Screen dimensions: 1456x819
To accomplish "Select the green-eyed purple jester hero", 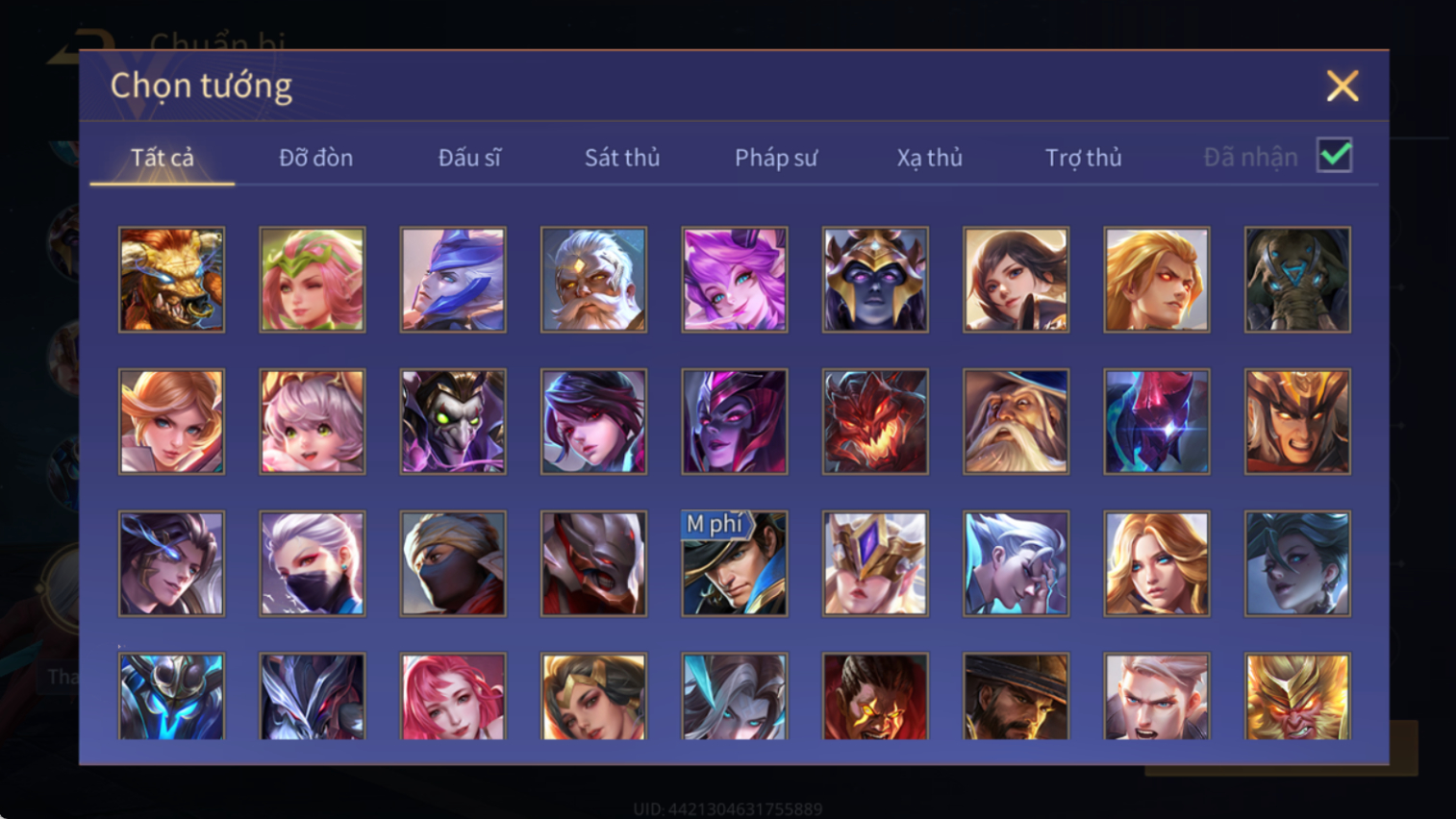I will pyautogui.click(x=453, y=422).
